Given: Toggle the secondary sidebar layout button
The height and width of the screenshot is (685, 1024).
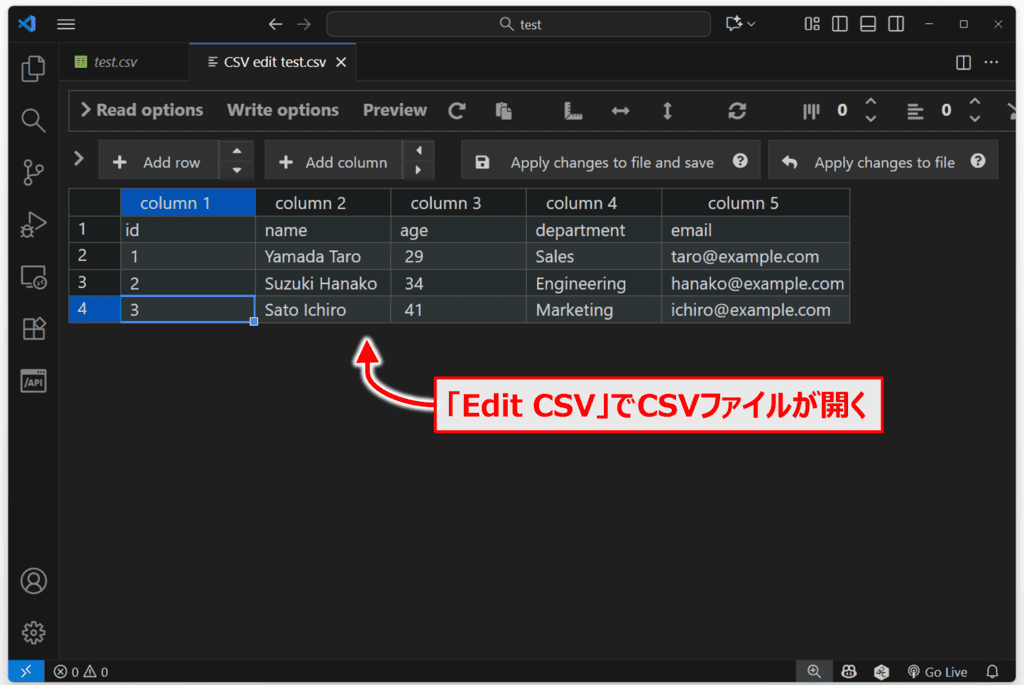Looking at the screenshot, I should (x=896, y=24).
